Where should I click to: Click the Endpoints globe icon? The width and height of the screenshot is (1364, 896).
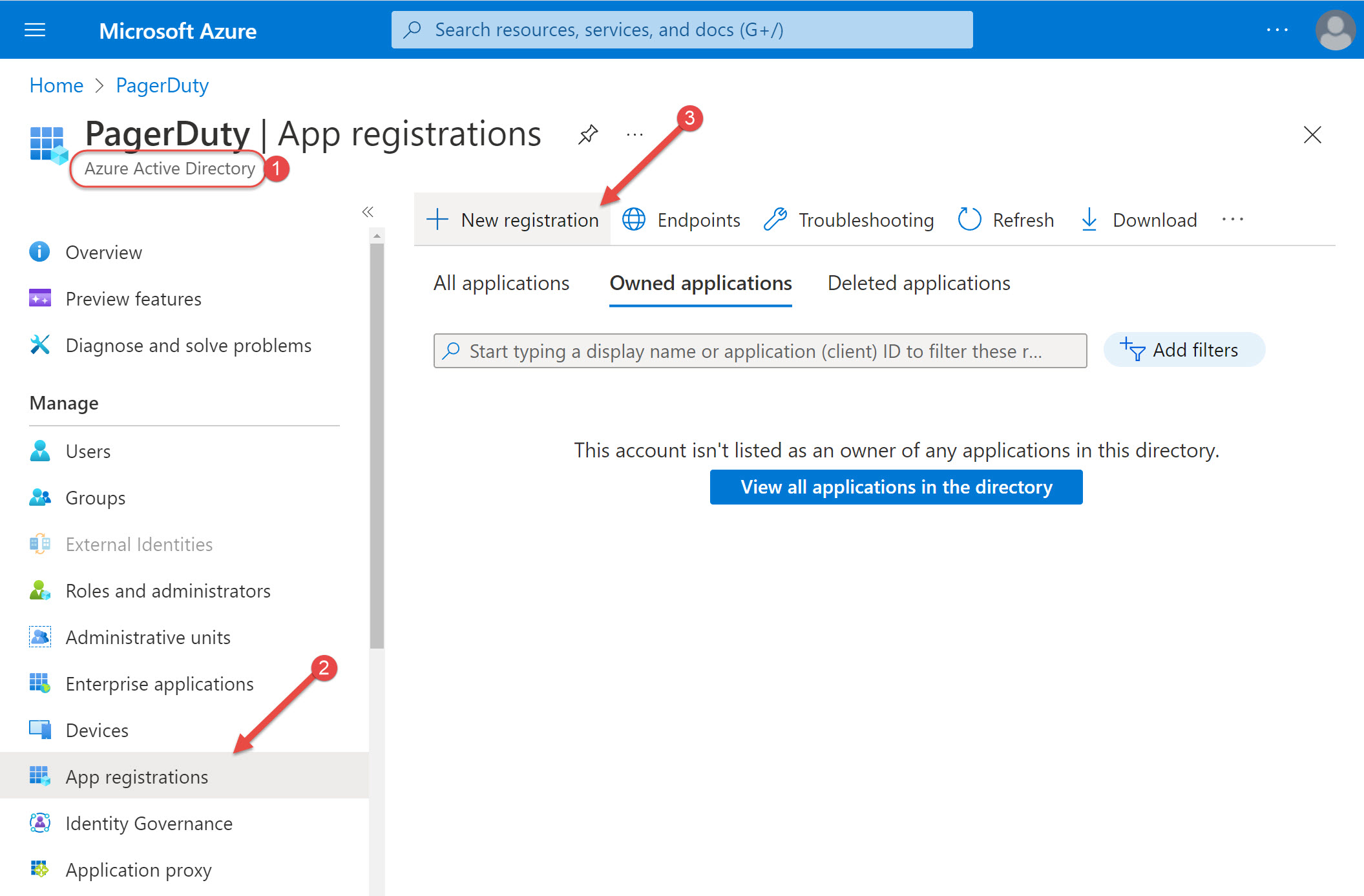pos(633,220)
